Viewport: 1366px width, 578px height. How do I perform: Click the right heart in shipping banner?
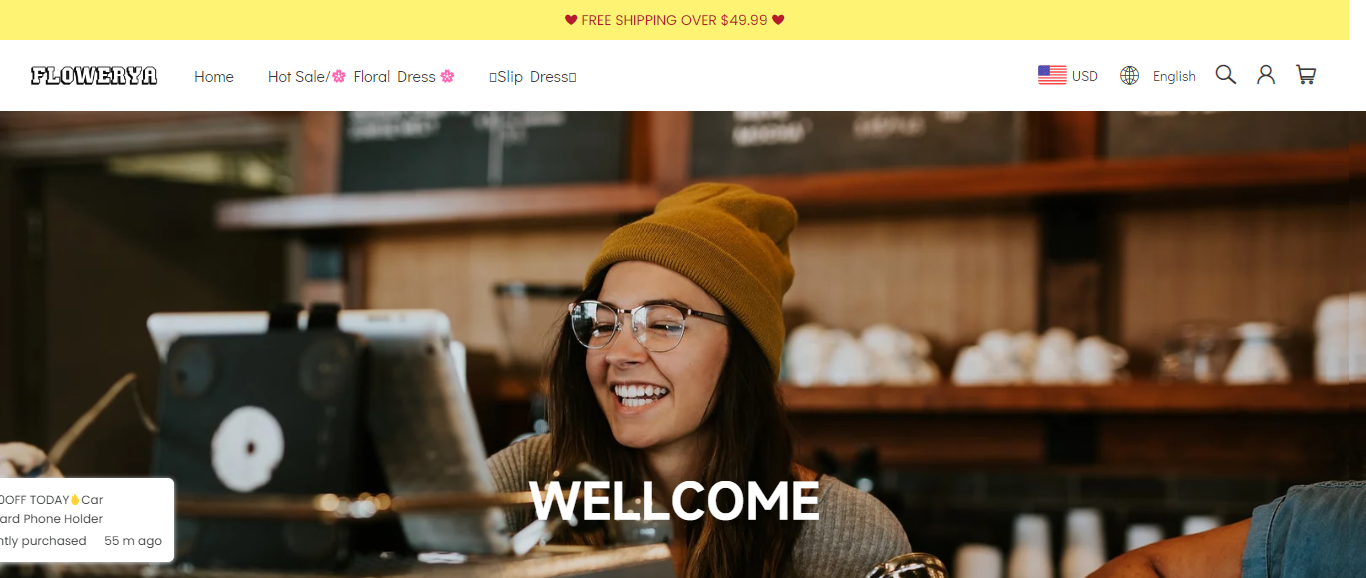[x=778, y=20]
